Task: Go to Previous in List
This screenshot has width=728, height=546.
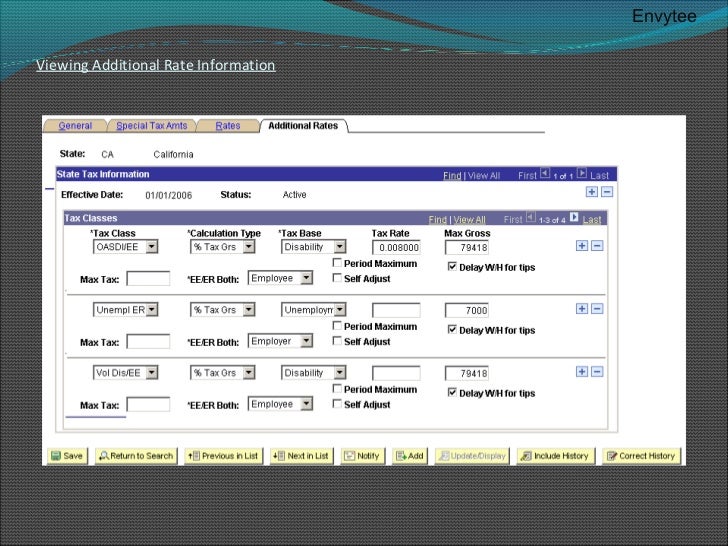Action: coord(223,456)
